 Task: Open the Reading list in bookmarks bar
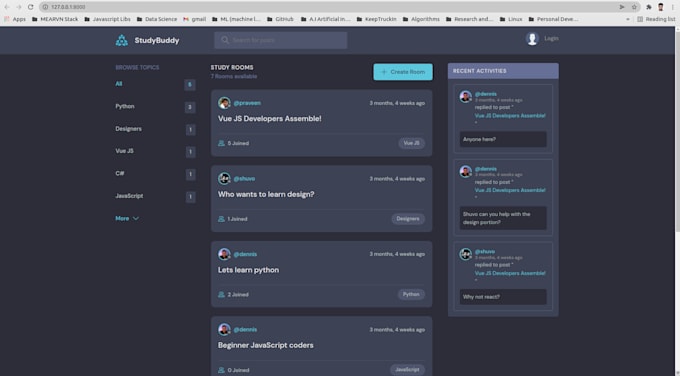pos(656,19)
